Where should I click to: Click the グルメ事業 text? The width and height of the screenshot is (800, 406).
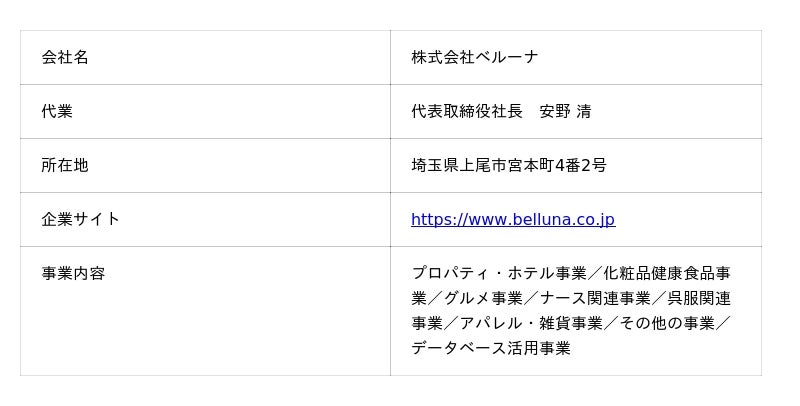tap(483, 299)
